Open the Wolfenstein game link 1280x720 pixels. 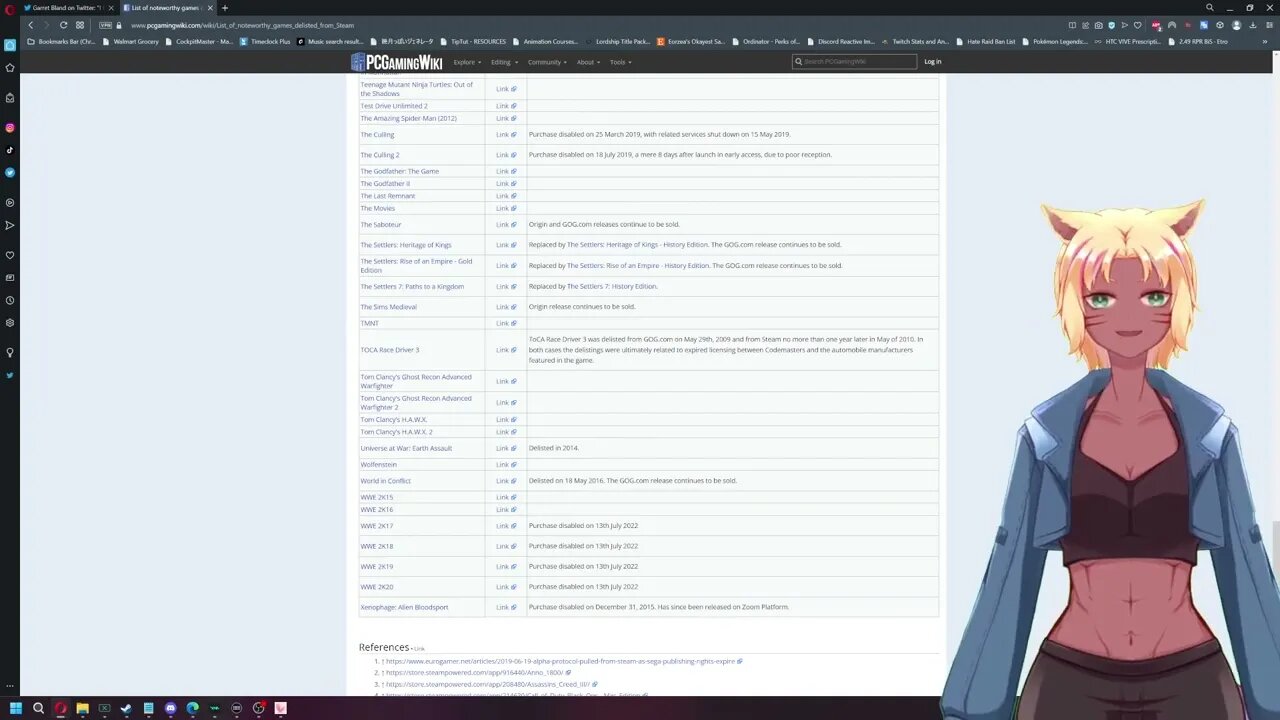click(x=379, y=465)
